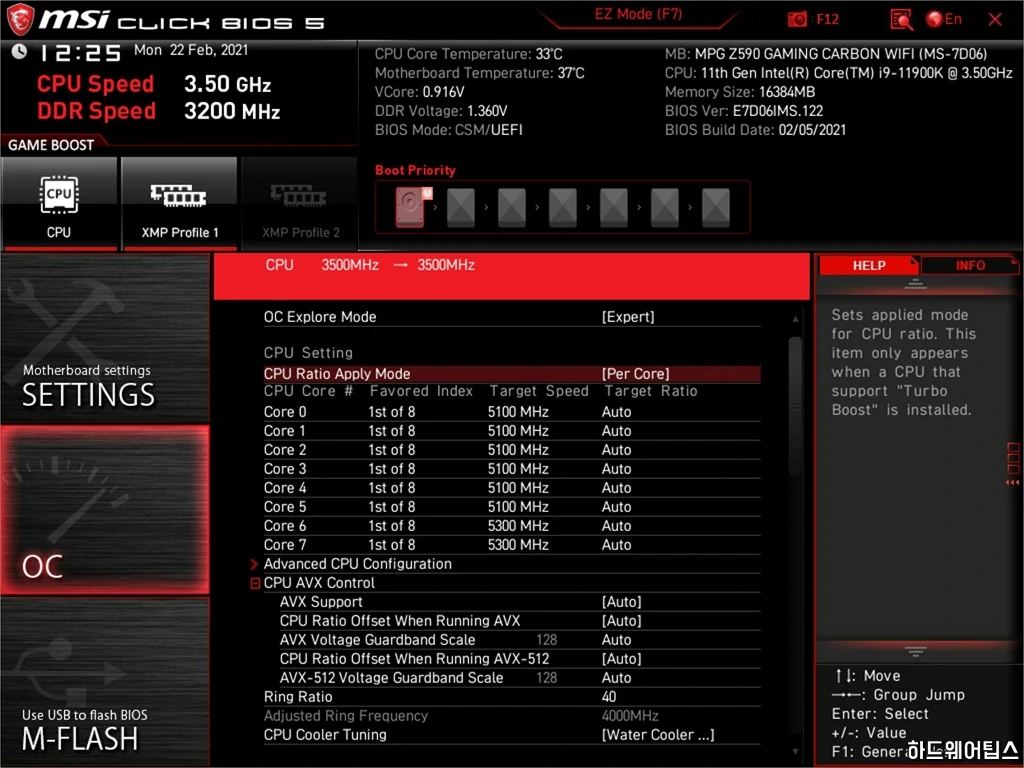The height and width of the screenshot is (768, 1024).
Task: Enable XMP Profile 1
Action: coord(179,204)
